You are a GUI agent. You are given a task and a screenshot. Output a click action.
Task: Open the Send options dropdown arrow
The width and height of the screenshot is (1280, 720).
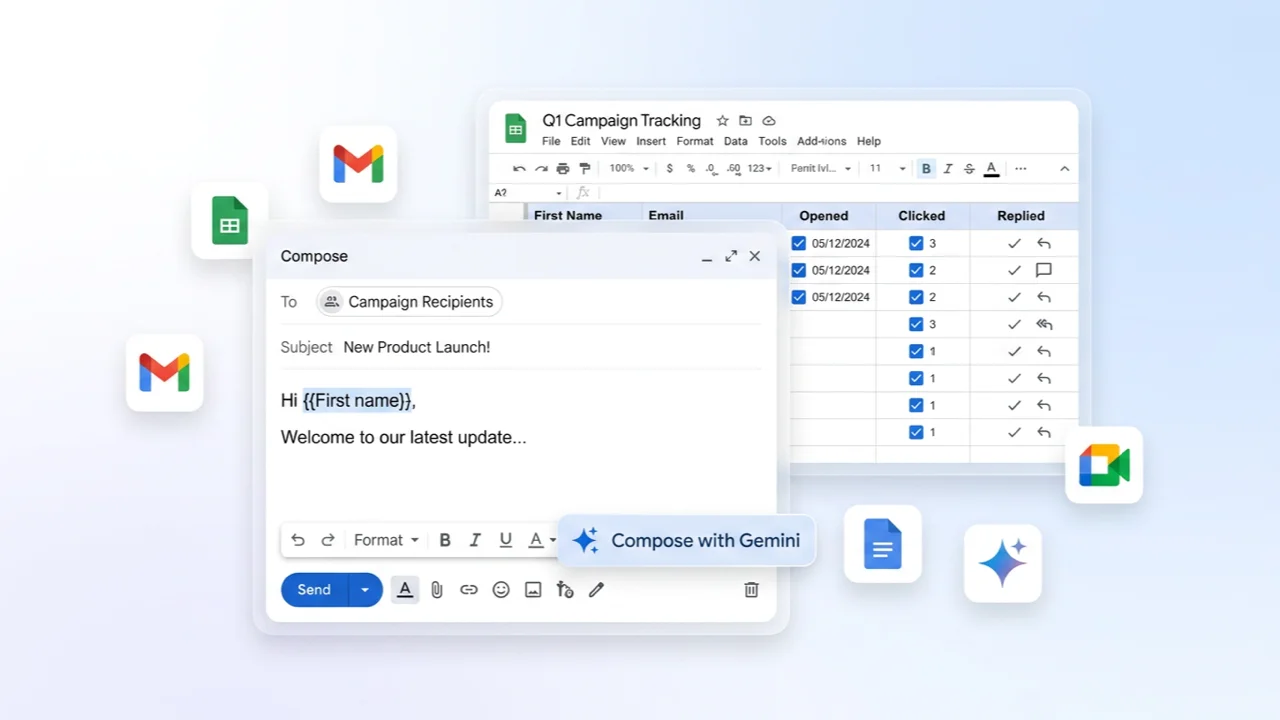365,590
